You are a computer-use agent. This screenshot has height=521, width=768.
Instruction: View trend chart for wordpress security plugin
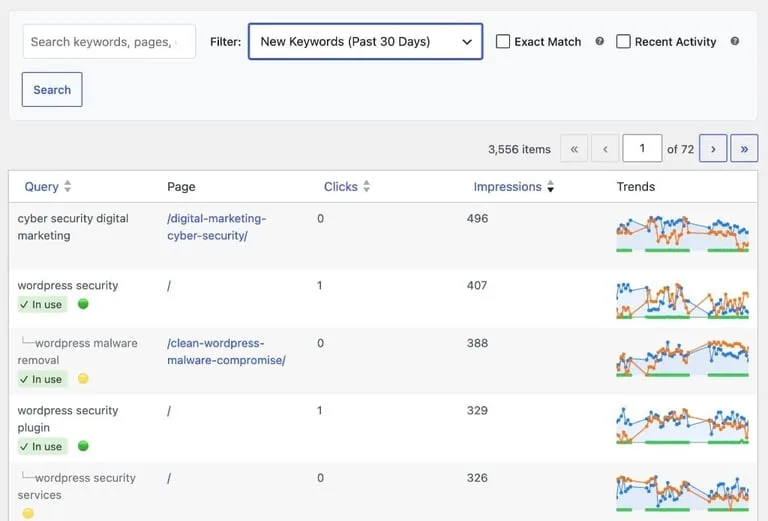point(682,425)
